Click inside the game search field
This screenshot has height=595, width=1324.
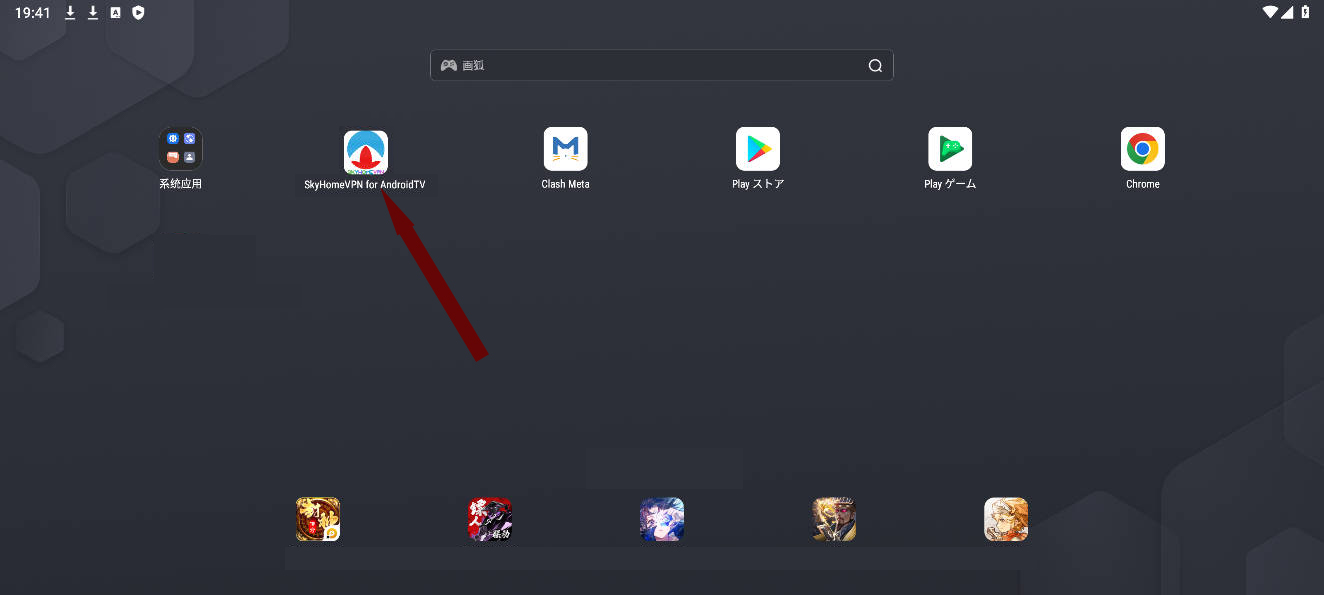pos(662,65)
